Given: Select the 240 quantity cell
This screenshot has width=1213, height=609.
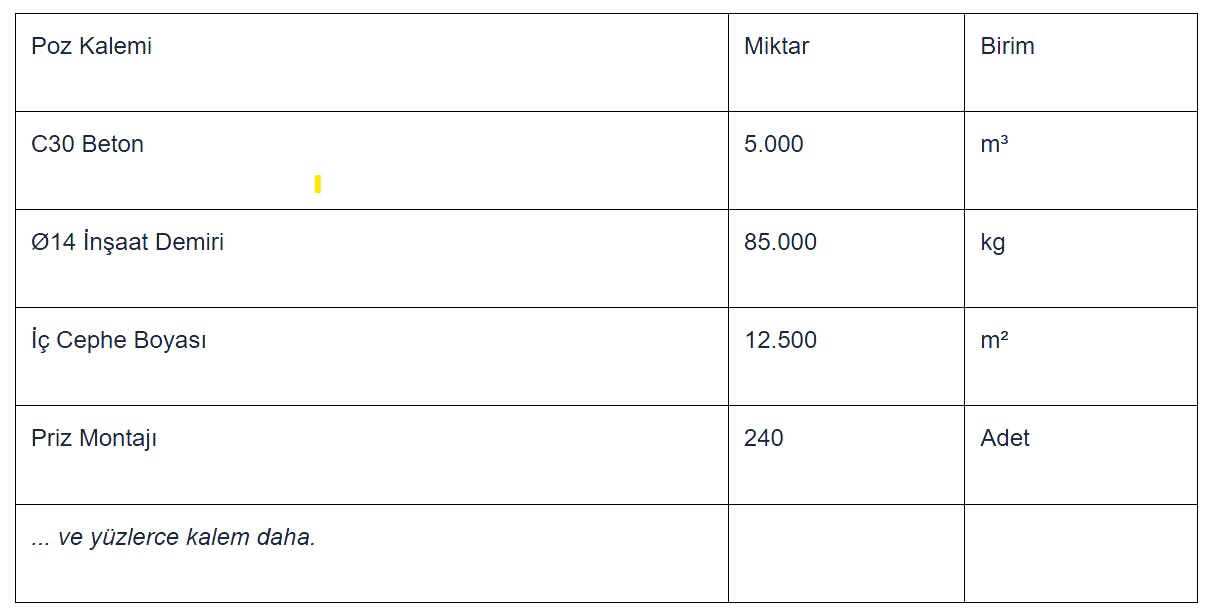Looking at the screenshot, I should [764, 438].
